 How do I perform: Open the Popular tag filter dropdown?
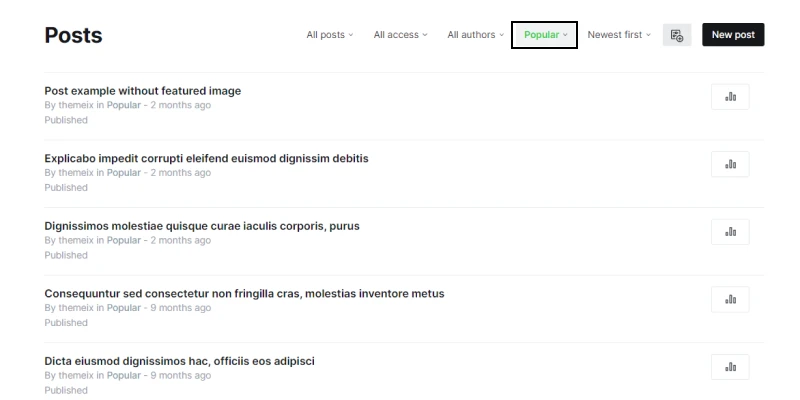click(545, 35)
